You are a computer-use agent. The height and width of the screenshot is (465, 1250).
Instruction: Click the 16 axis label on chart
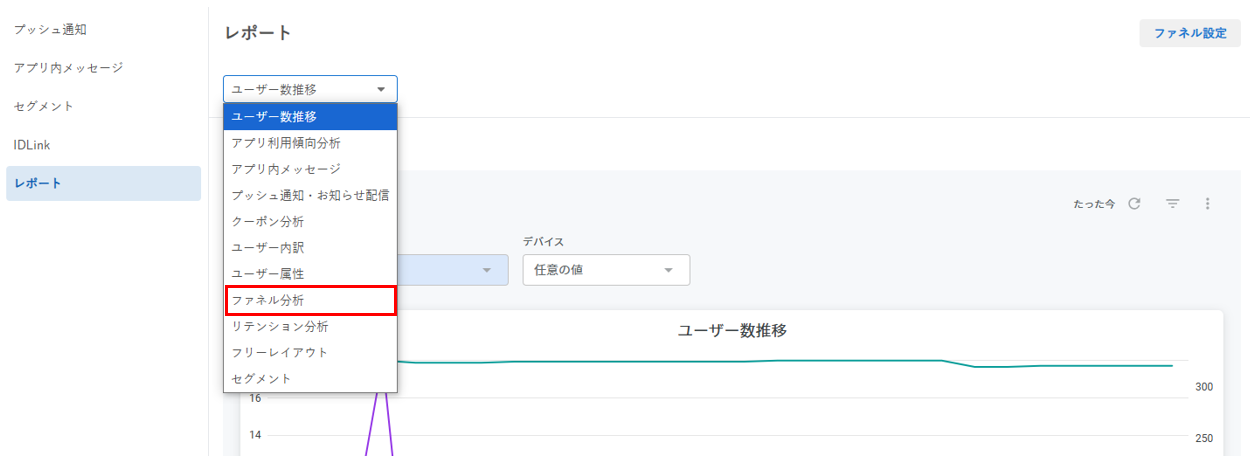coord(255,398)
